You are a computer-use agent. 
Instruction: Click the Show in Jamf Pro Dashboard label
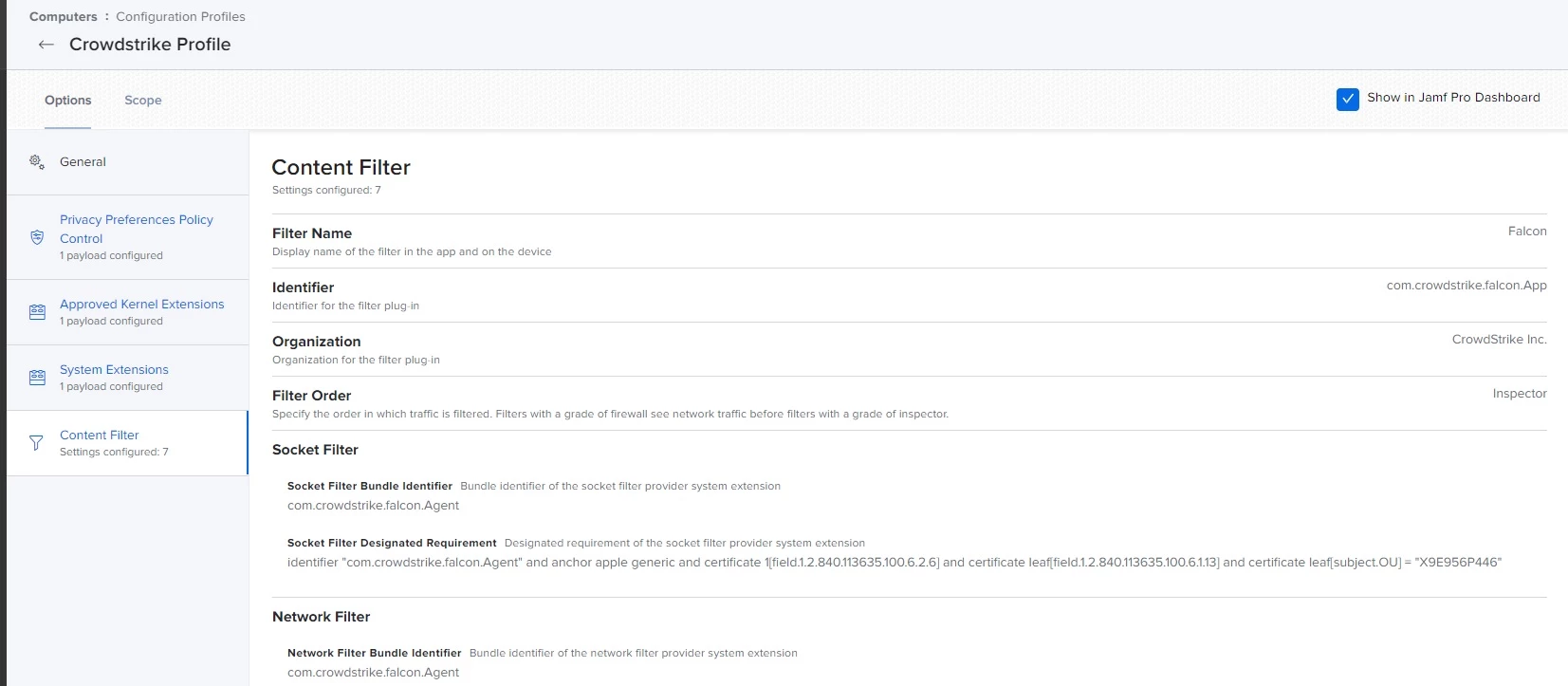[x=1453, y=98]
